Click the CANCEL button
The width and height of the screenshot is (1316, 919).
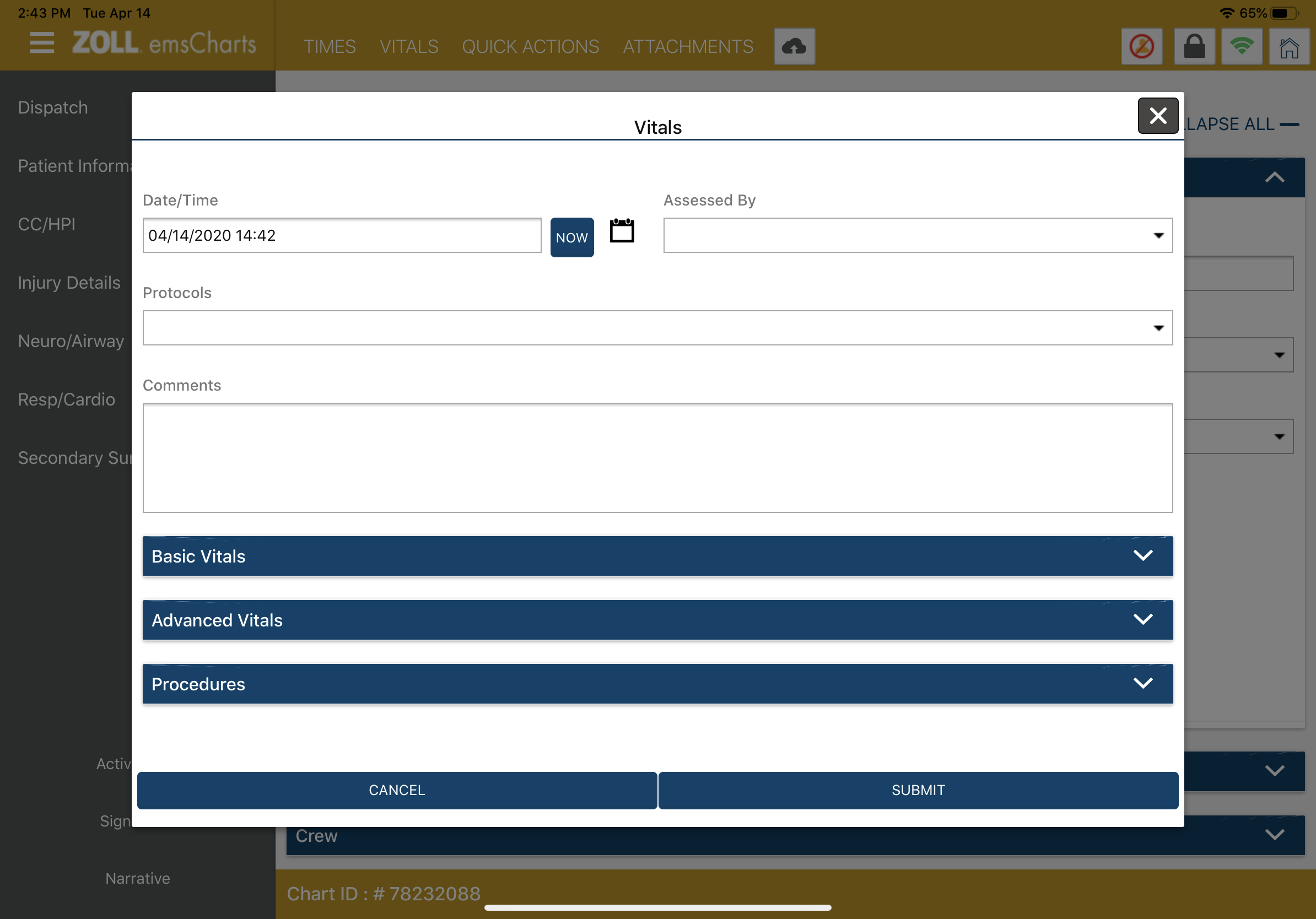397,790
